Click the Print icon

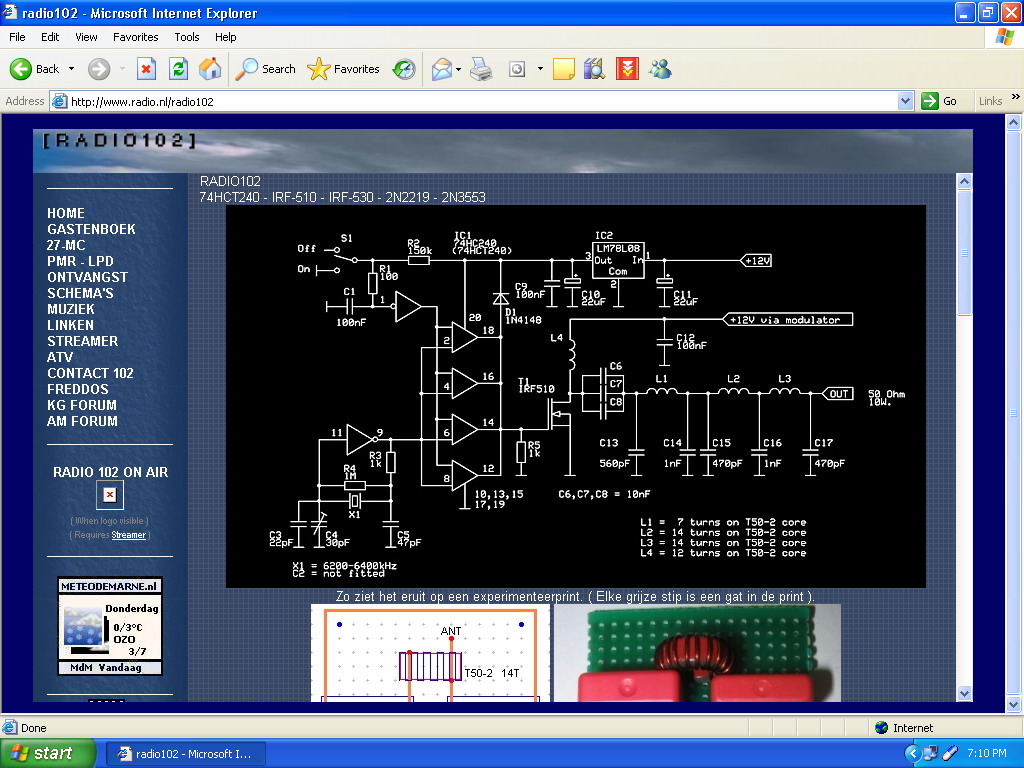[481, 69]
